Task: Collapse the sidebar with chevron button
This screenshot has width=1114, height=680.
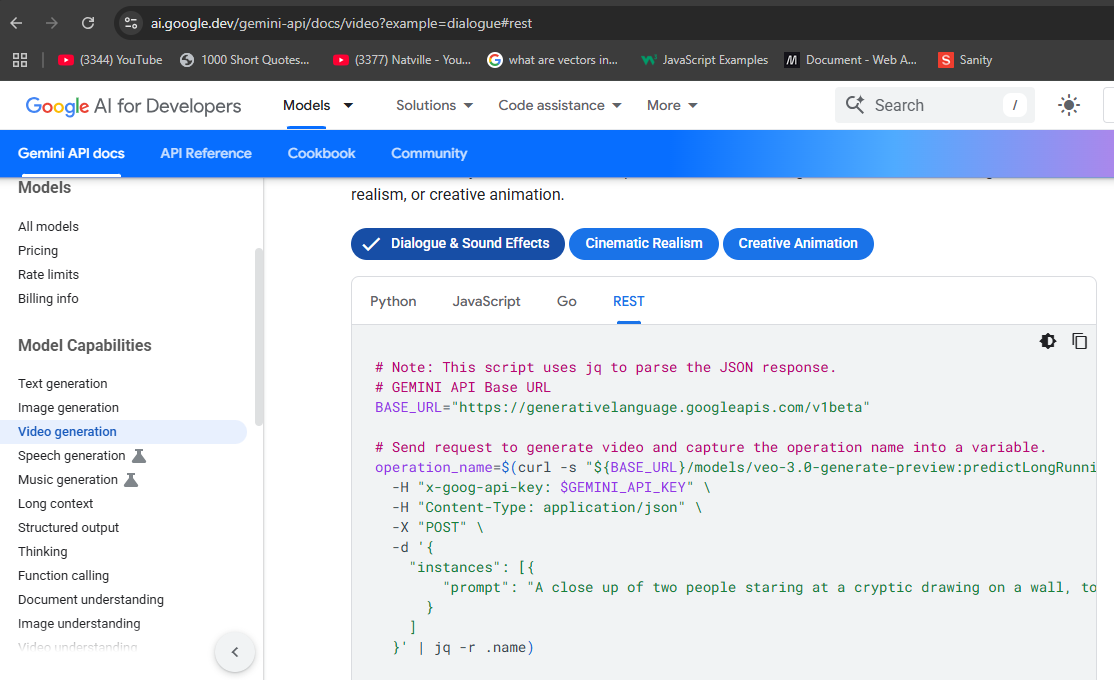Action: [235, 652]
